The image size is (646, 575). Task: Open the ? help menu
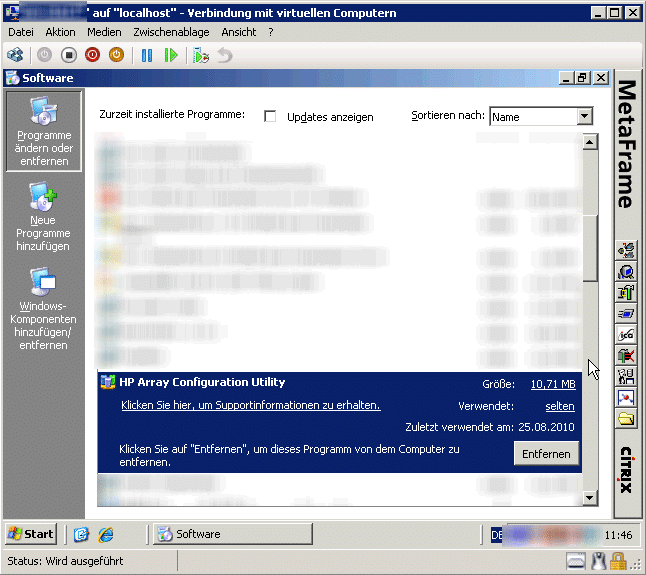click(x=271, y=32)
